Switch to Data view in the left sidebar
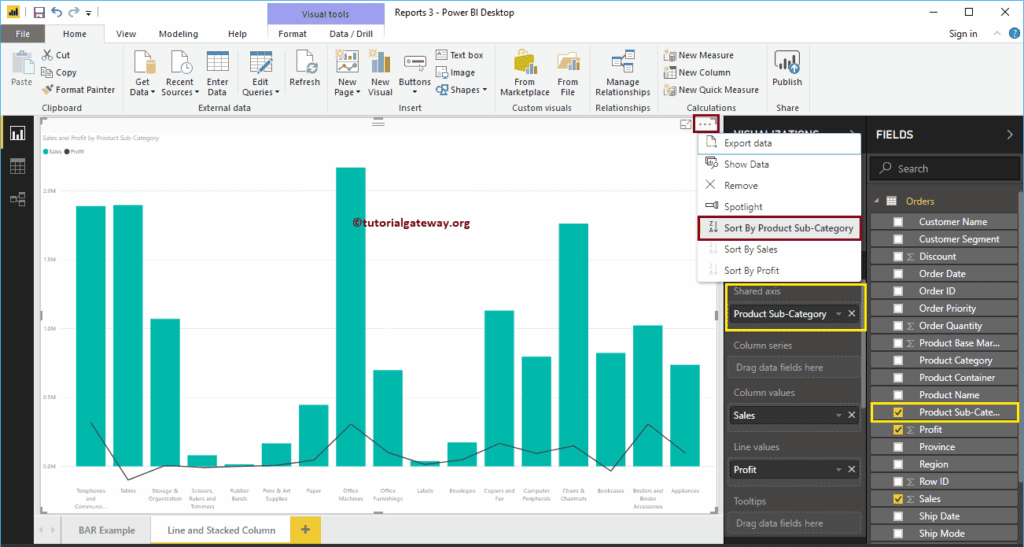 [17, 166]
